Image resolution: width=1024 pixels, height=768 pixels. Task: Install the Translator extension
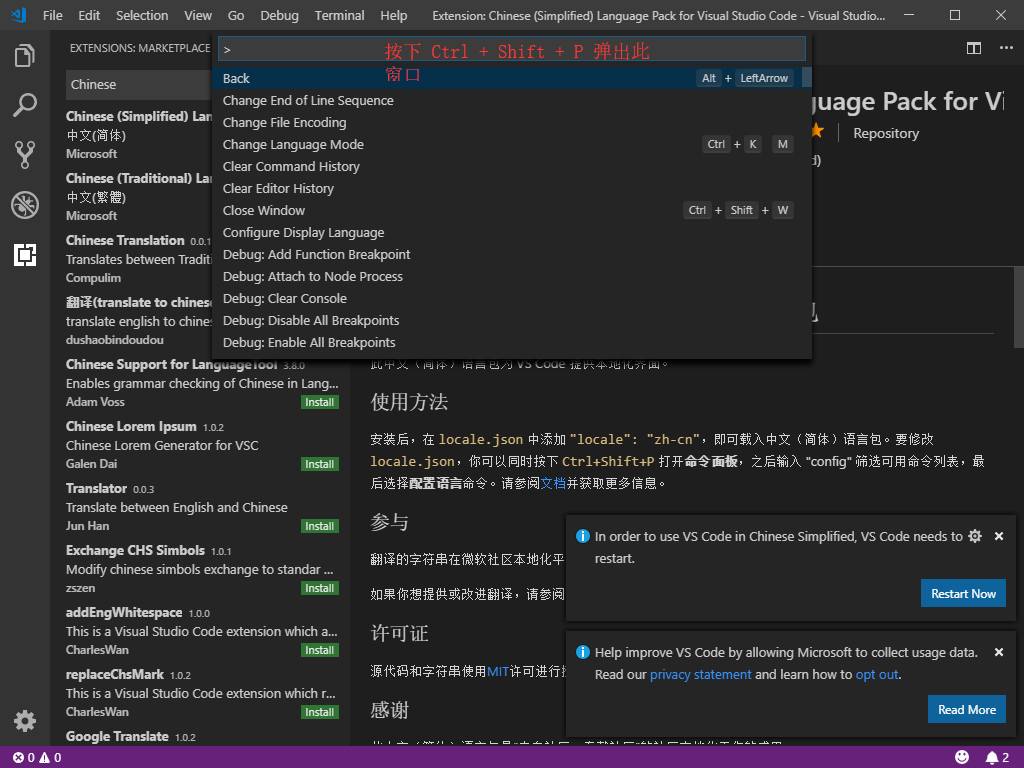coord(319,526)
